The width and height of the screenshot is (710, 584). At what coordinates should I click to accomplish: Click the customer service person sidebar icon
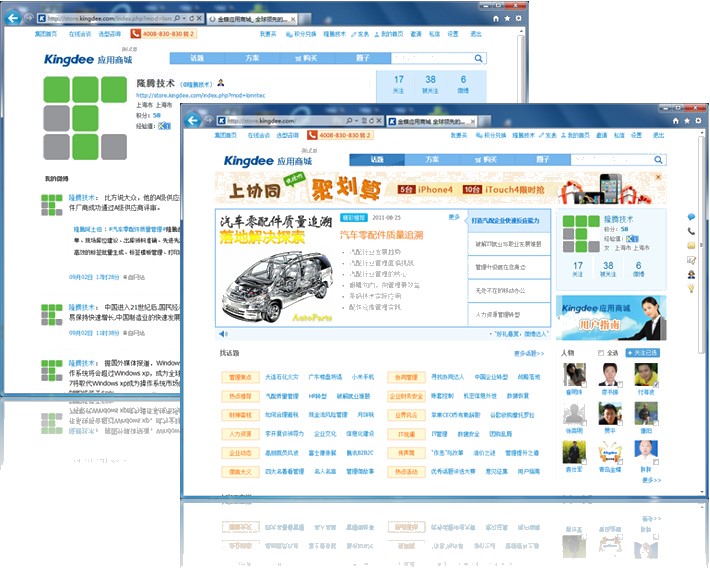(691, 274)
